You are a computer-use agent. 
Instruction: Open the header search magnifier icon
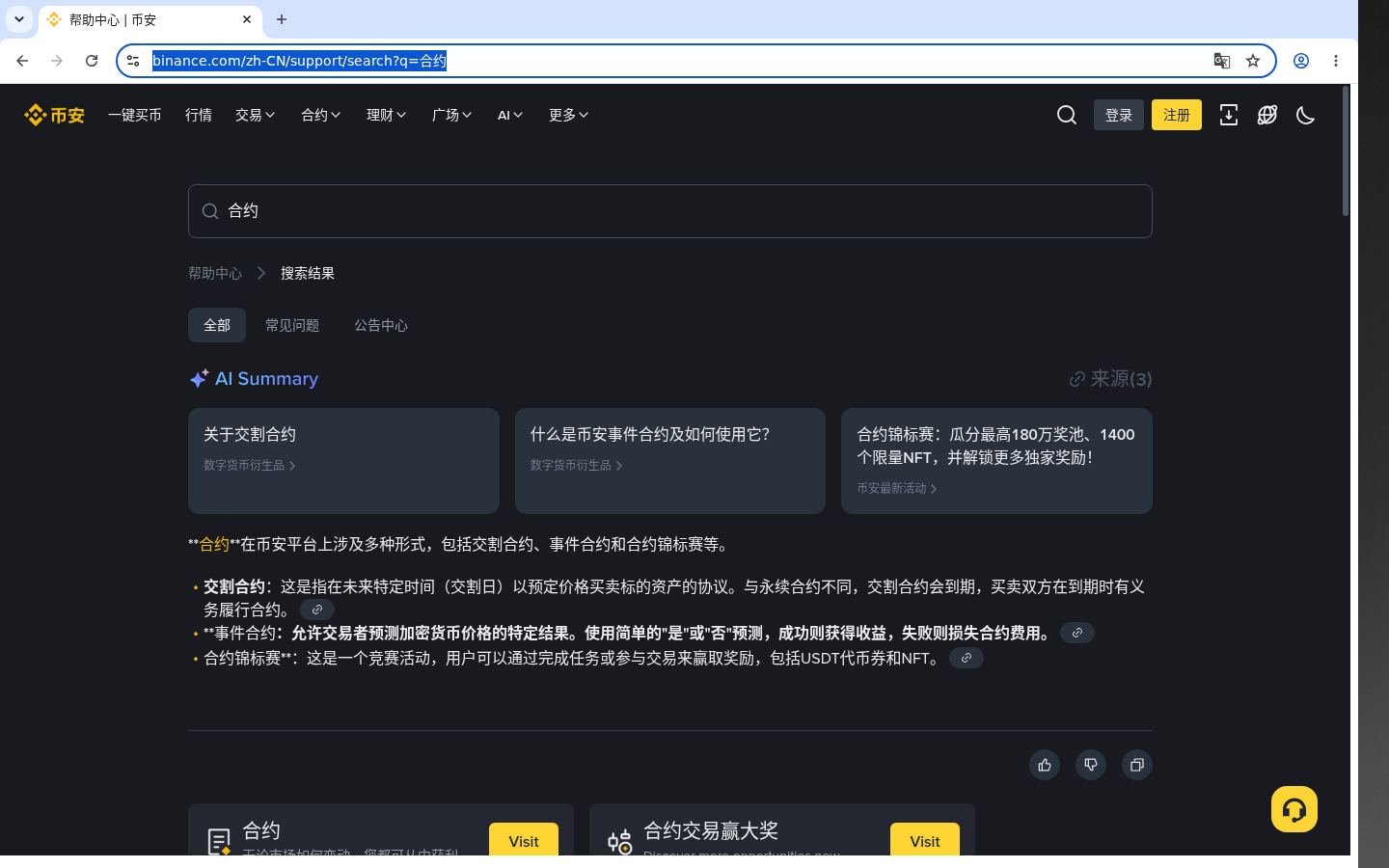pyautogui.click(x=1066, y=115)
